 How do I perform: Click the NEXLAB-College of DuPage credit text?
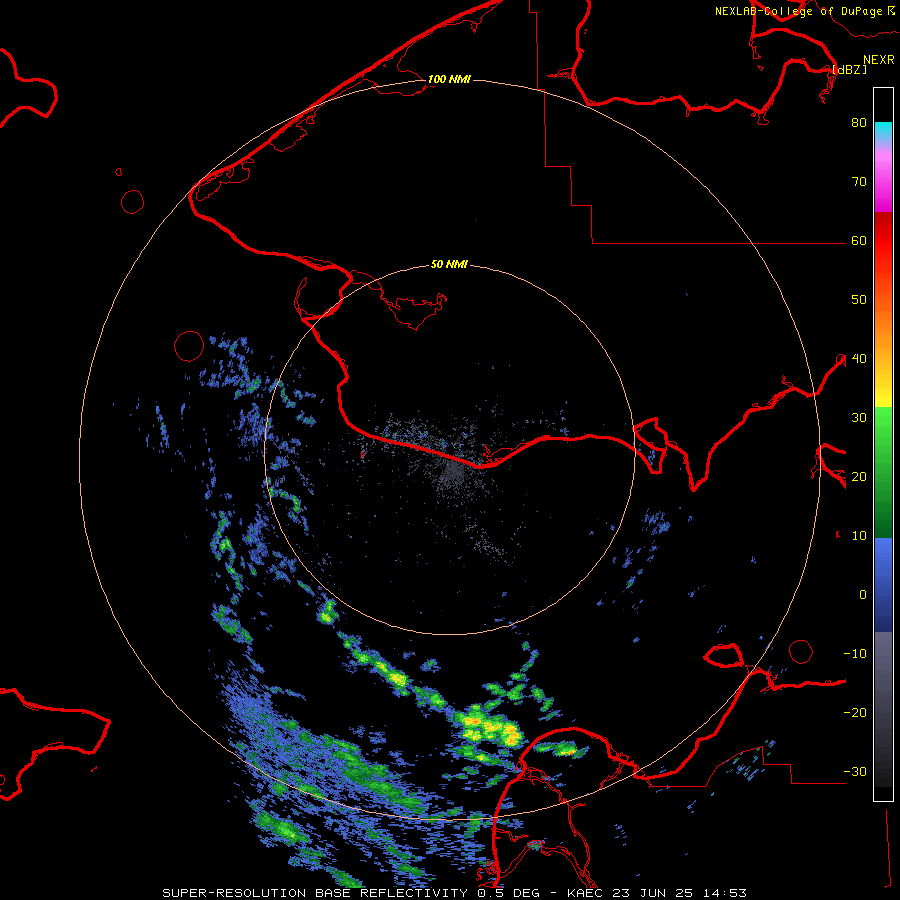click(798, 11)
